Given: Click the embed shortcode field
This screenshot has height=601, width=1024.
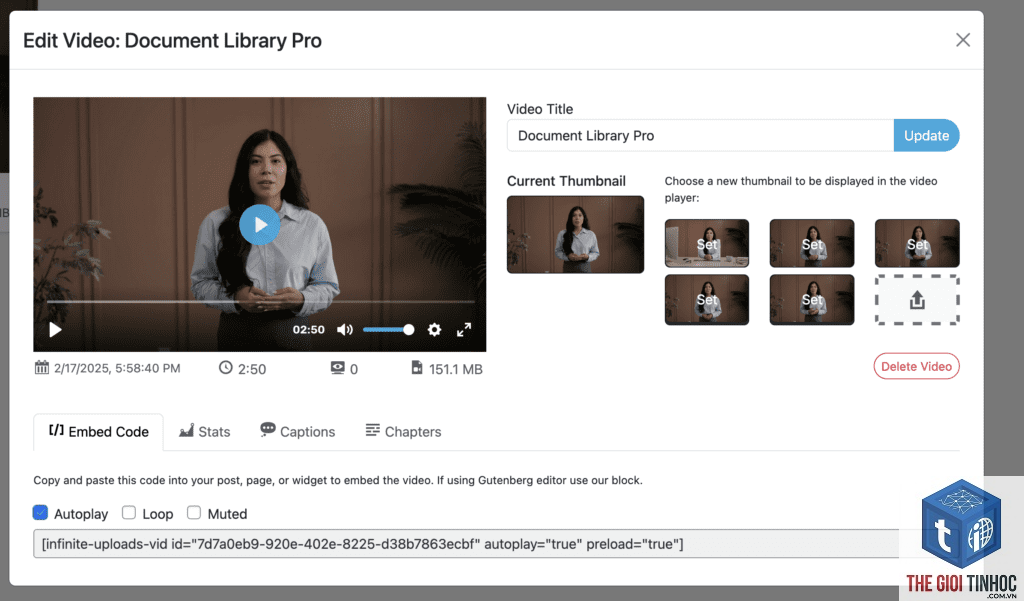Looking at the screenshot, I should (x=466, y=544).
